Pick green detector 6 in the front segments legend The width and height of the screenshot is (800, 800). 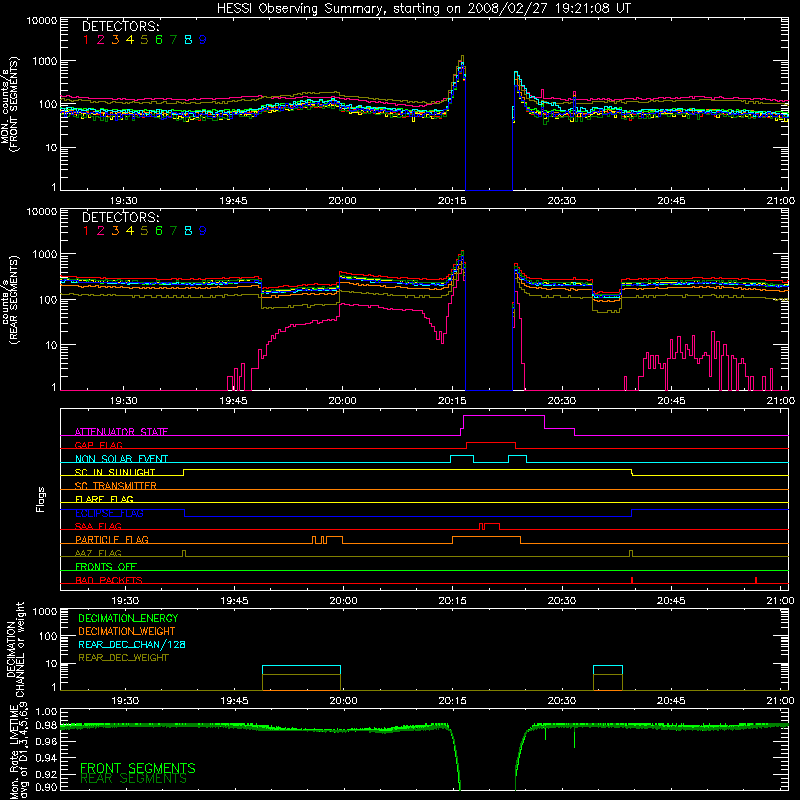point(159,40)
